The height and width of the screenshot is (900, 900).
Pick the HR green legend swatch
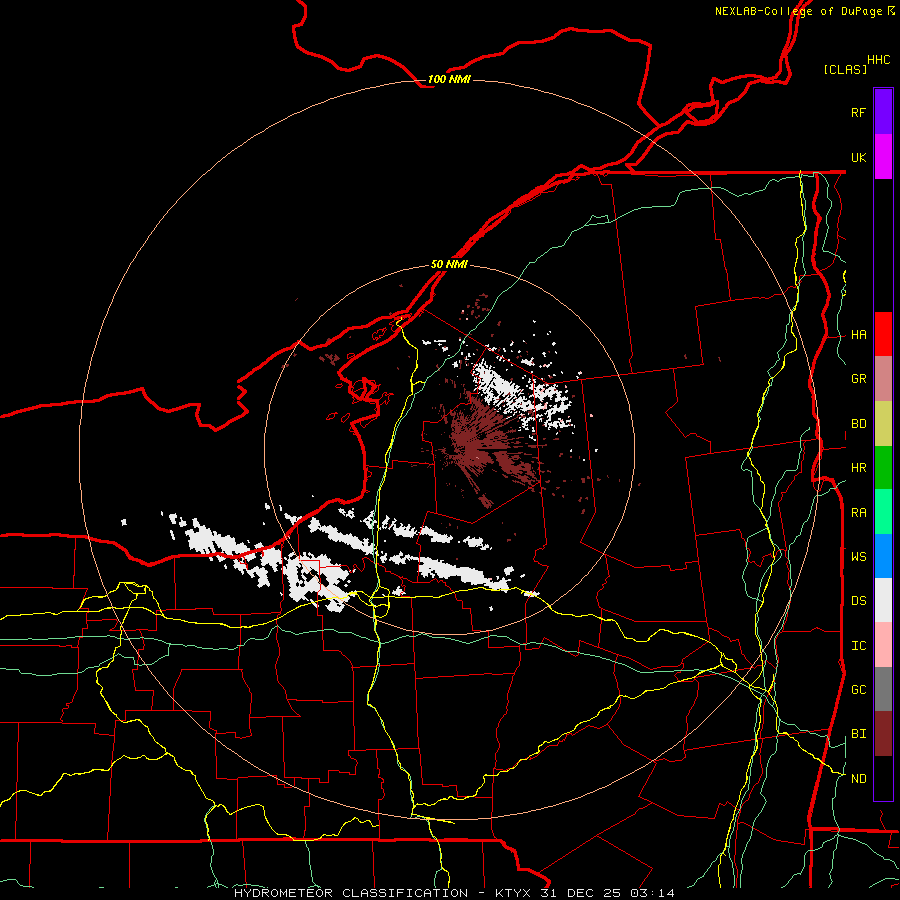click(x=883, y=468)
